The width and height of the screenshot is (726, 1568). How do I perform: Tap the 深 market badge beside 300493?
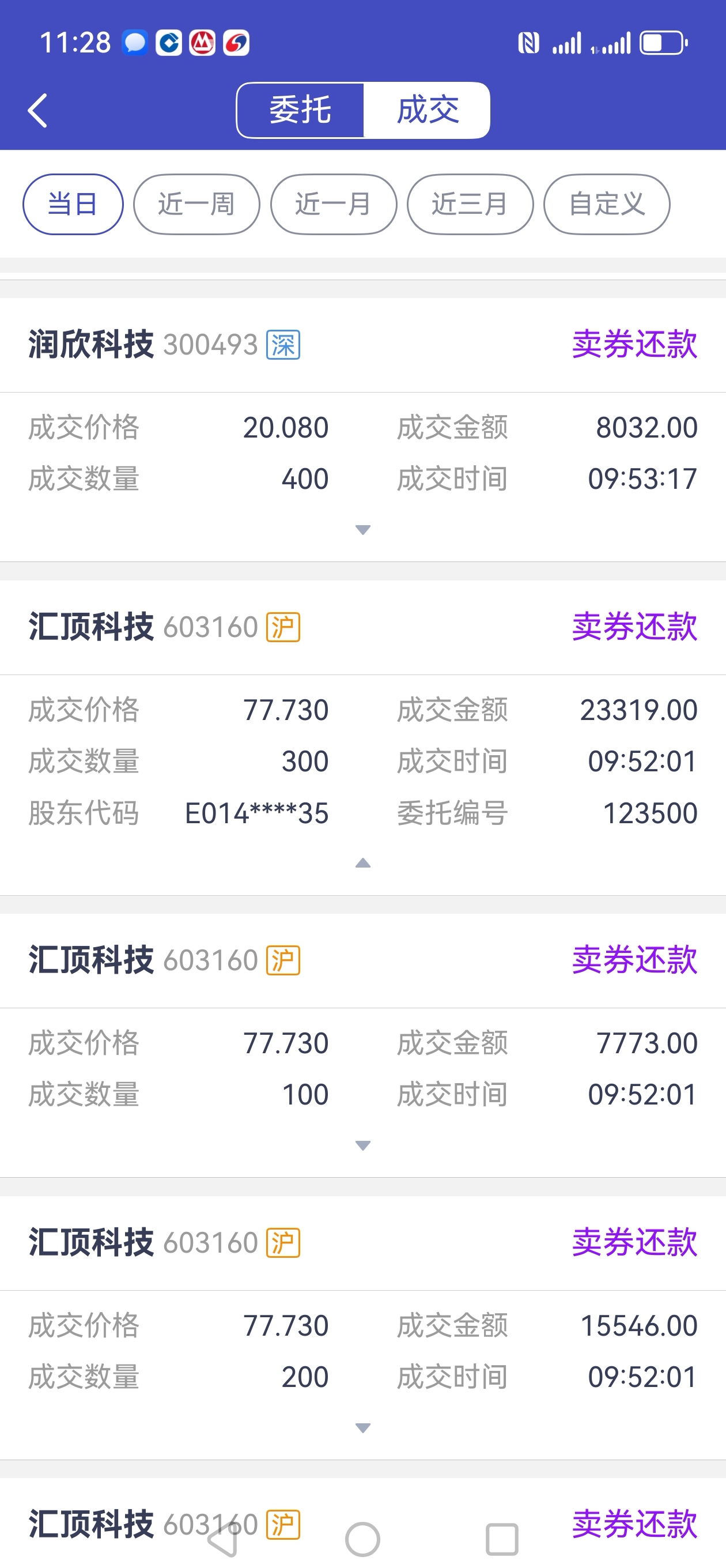(x=283, y=345)
